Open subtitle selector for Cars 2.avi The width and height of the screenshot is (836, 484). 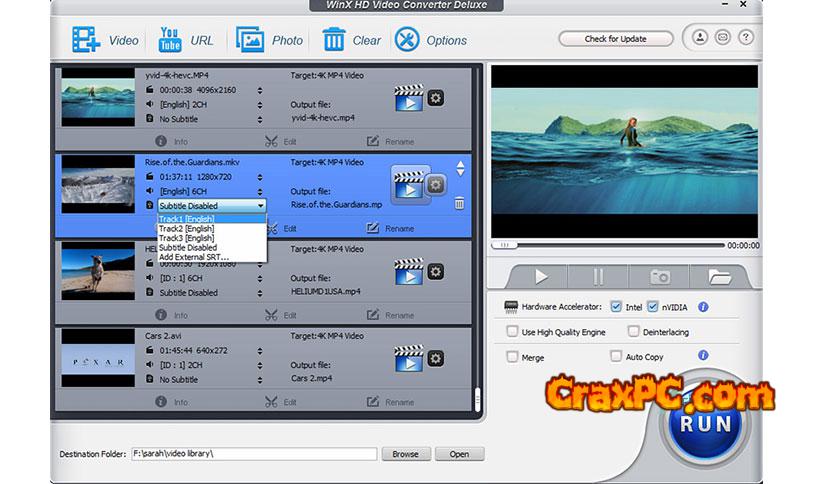click(260, 379)
